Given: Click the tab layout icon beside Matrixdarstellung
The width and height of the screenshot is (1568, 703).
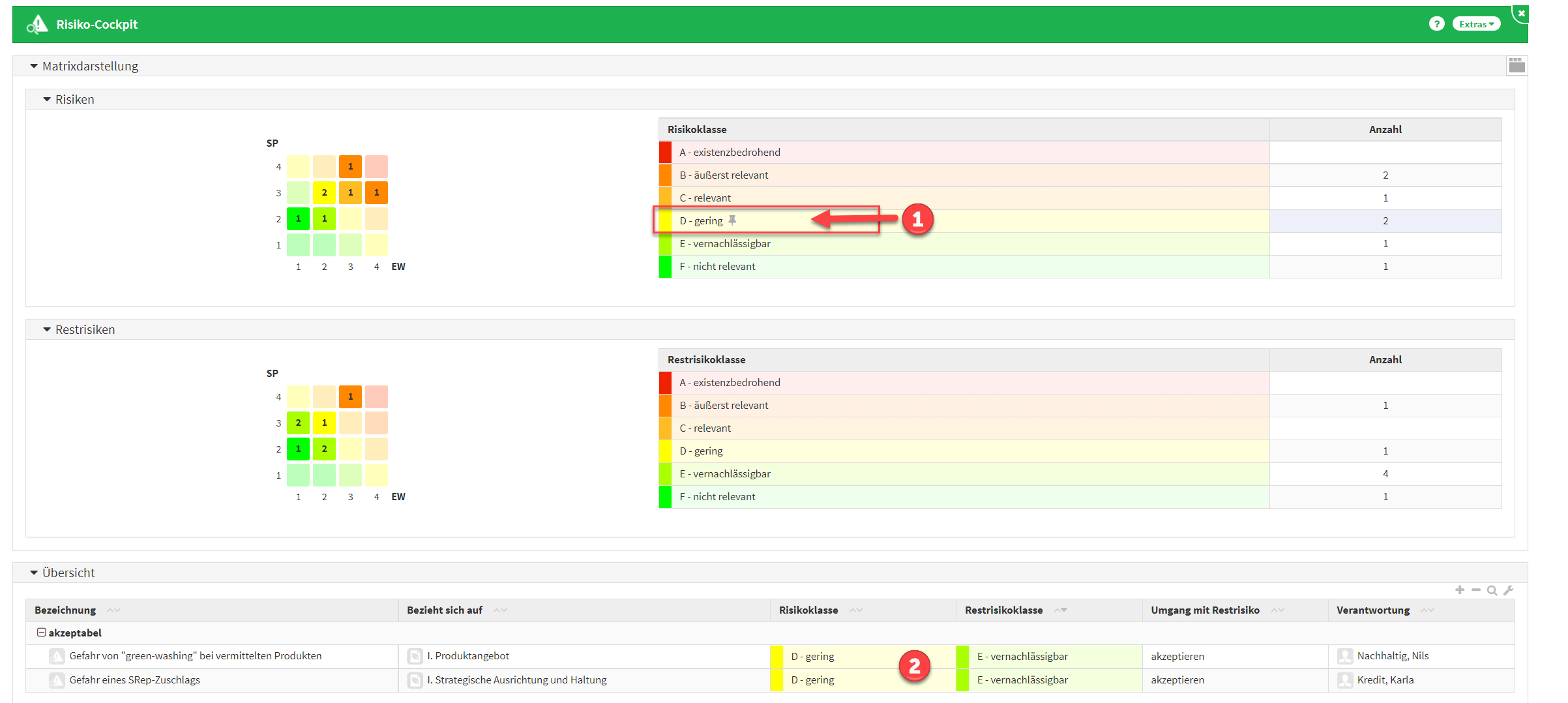Looking at the screenshot, I should (x=1516, y=65).
